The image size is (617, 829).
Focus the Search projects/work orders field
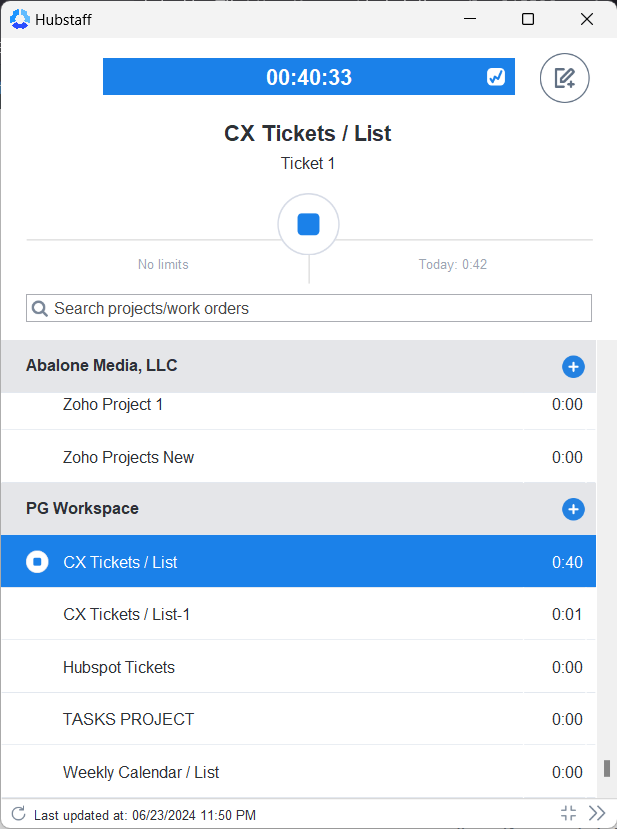[x=309, y=308]
